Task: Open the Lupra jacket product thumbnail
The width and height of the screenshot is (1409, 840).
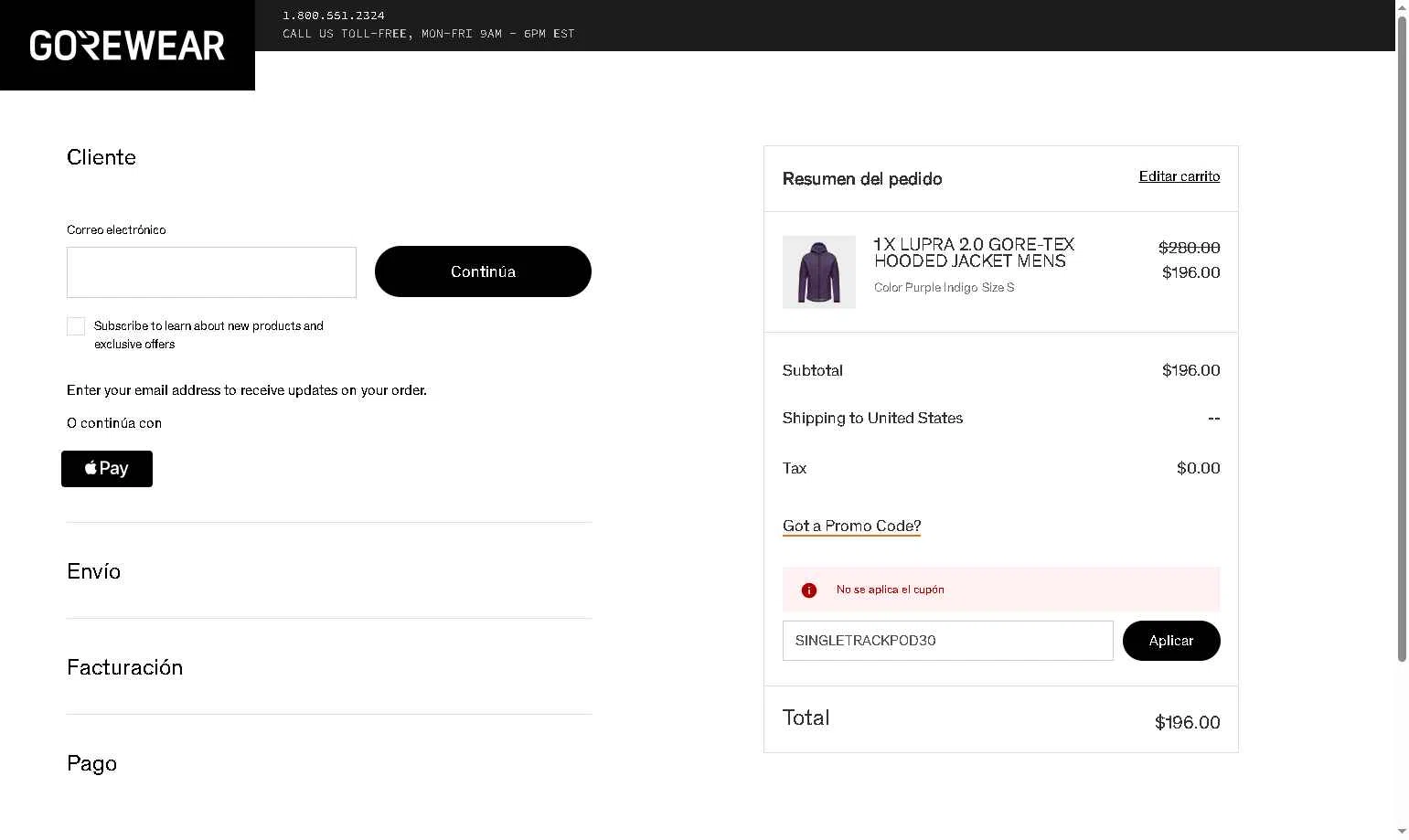Action: 819,272
